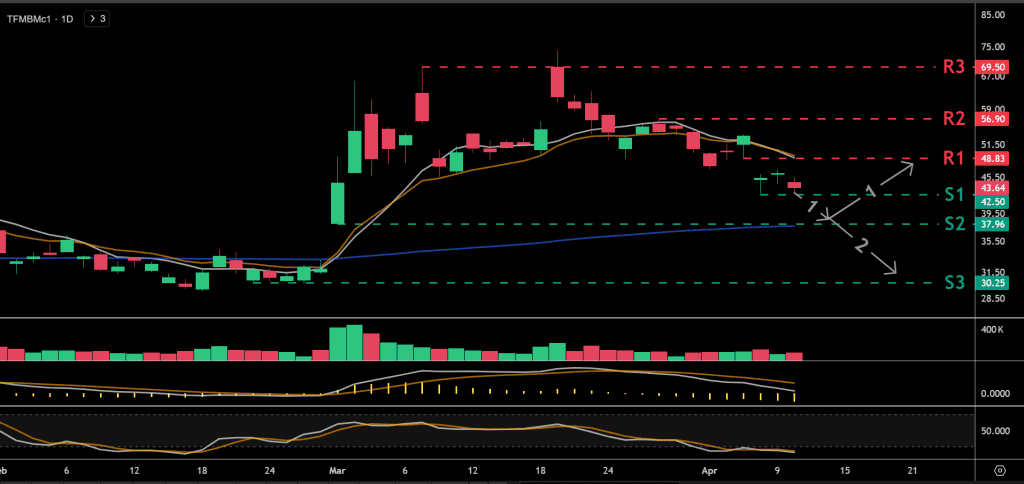The image size is (1024, 484).
Task: Click the 400K volume axis label
Action: [993, 330]
